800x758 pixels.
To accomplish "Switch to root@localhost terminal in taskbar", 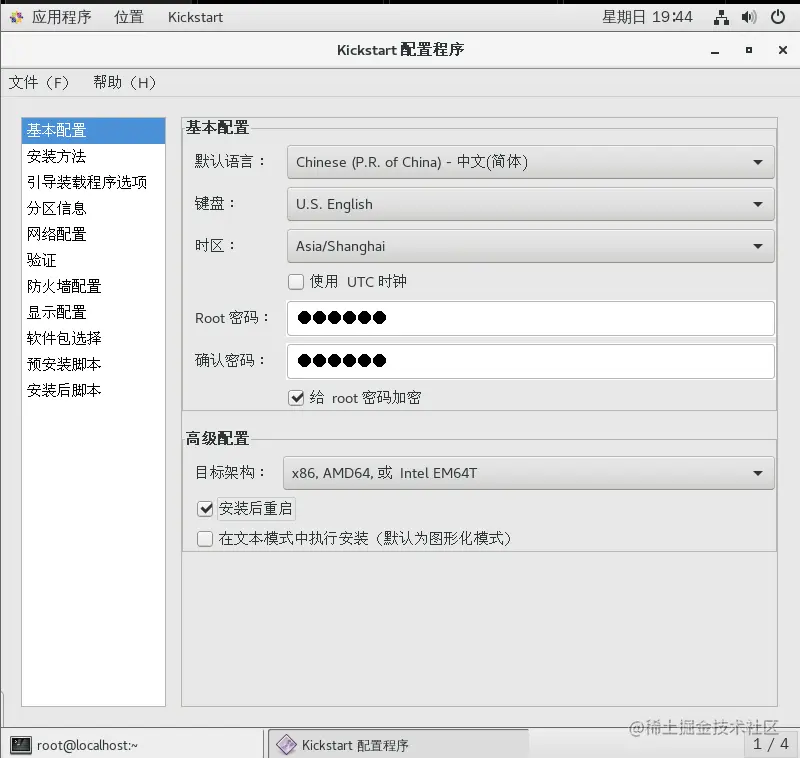I will click(133, 745).
